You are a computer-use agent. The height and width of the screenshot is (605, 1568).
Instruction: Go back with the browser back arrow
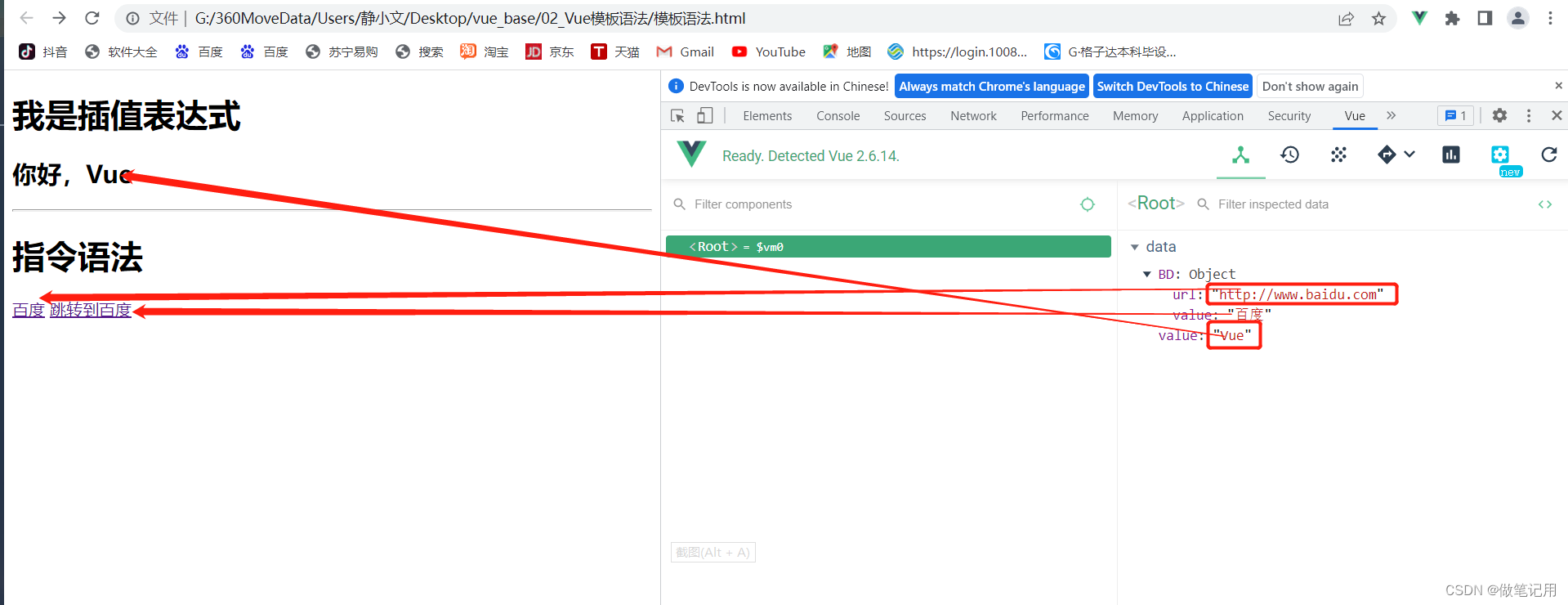coord(26,18)
